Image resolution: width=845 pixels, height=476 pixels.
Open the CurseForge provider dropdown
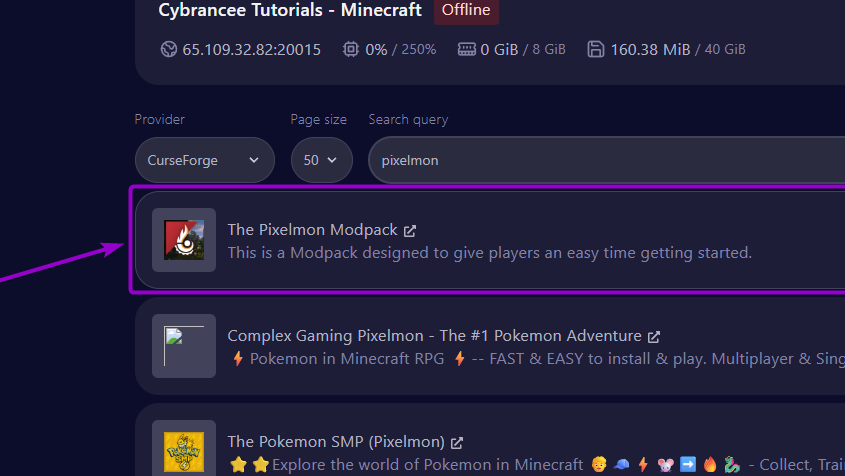coord(205,160)
